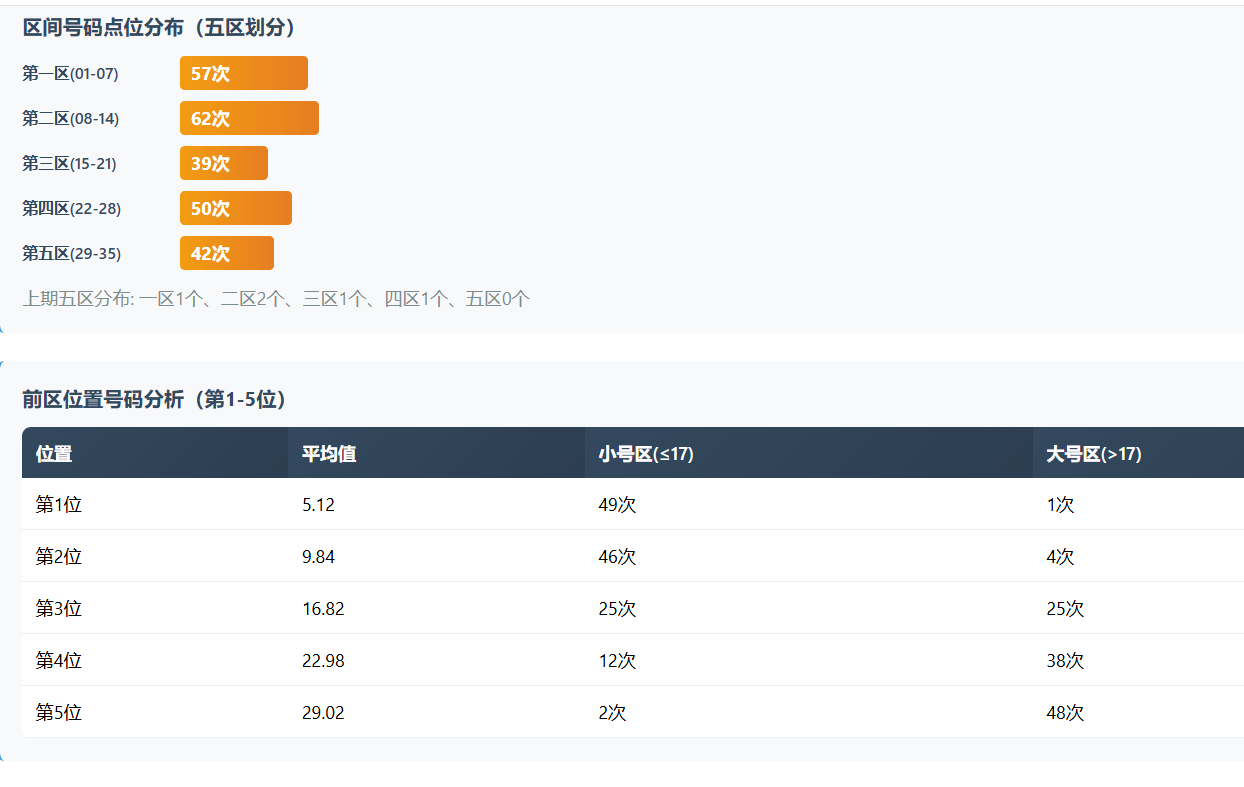The image size is (1244, 787).
Task: Click the 前区位置号码分析 heading
Action: coord(155,399)
